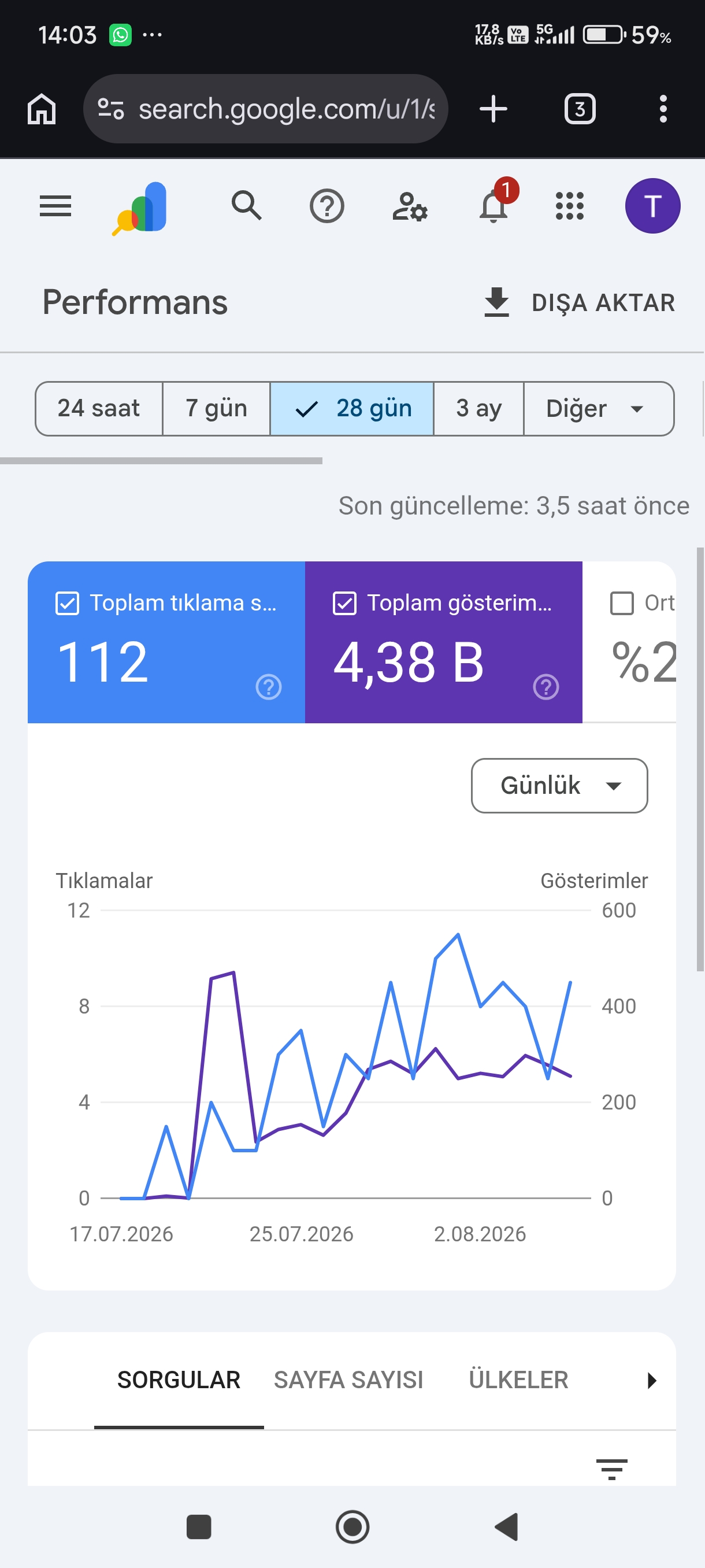Open user and permission settings icon
The image size is (705, 1568).
pos(409,206)
